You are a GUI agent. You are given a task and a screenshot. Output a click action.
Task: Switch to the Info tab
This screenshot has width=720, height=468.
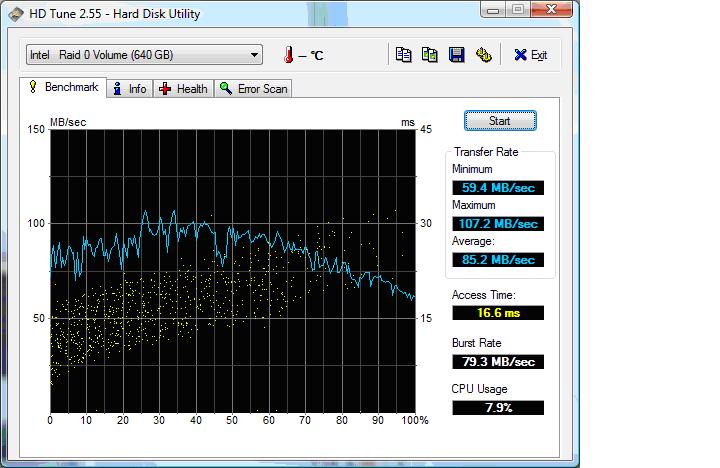tap(130, 89)
